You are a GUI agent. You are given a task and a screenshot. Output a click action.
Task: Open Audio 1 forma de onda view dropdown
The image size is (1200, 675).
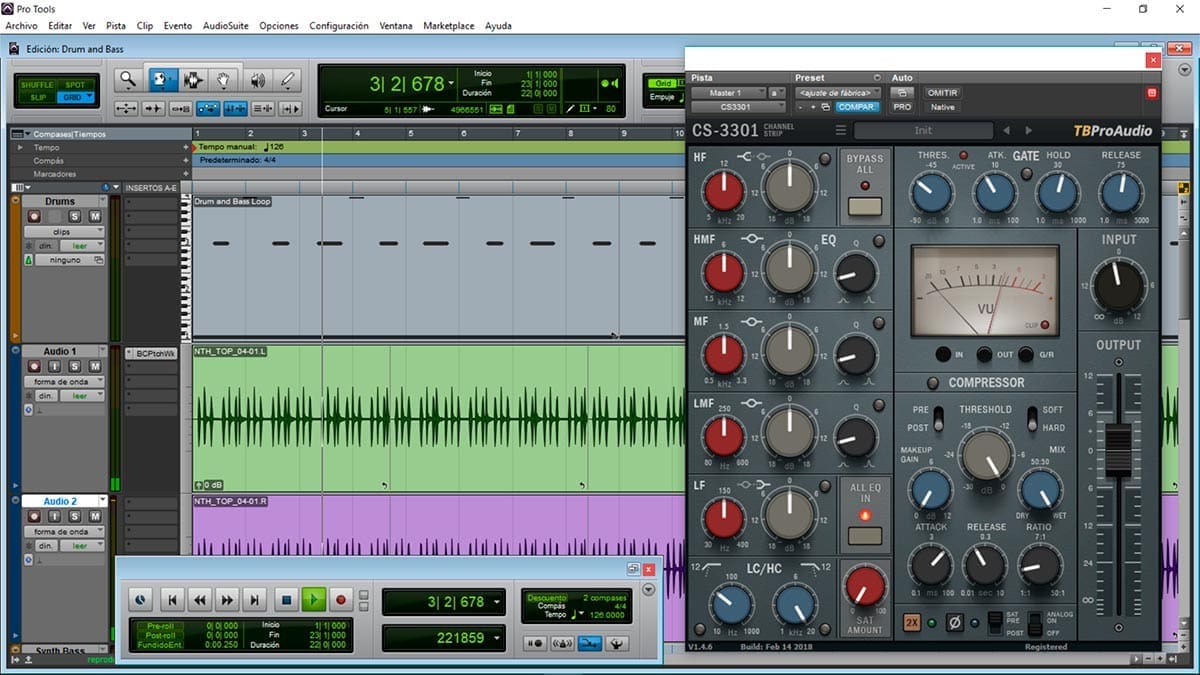point(64,381)
